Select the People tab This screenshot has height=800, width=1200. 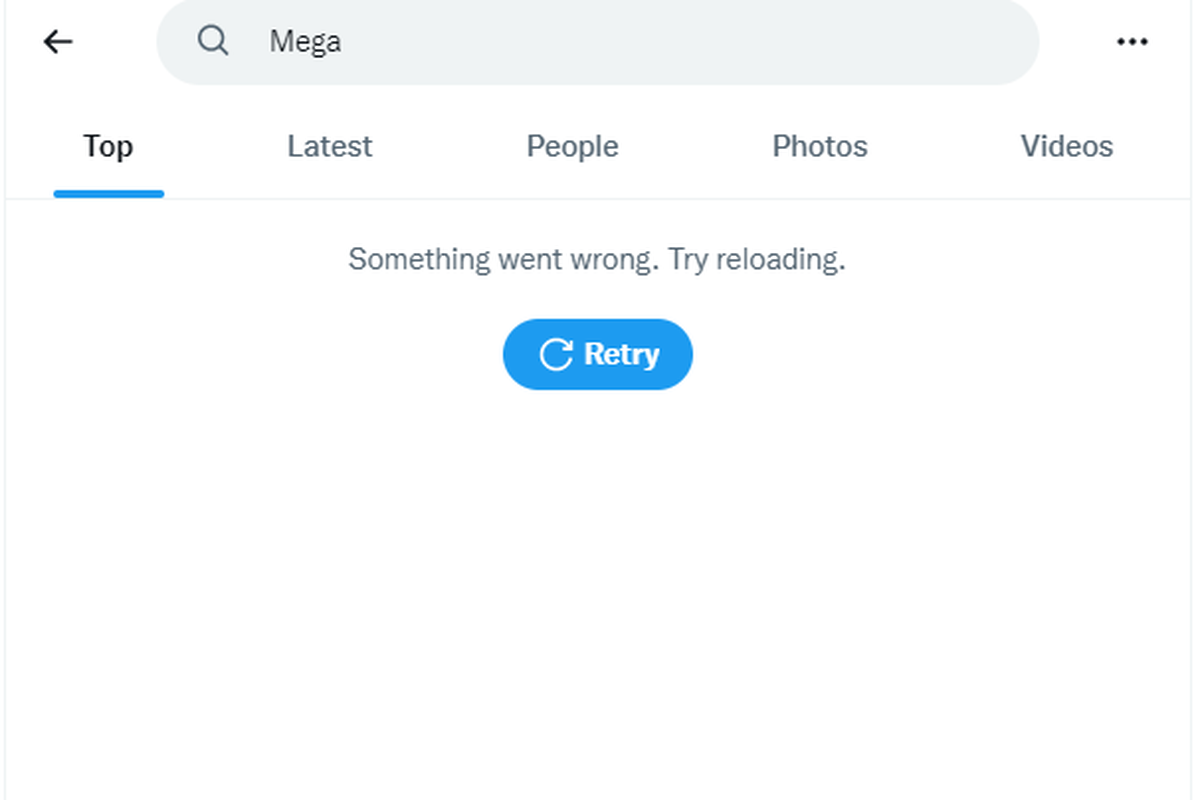572,147
